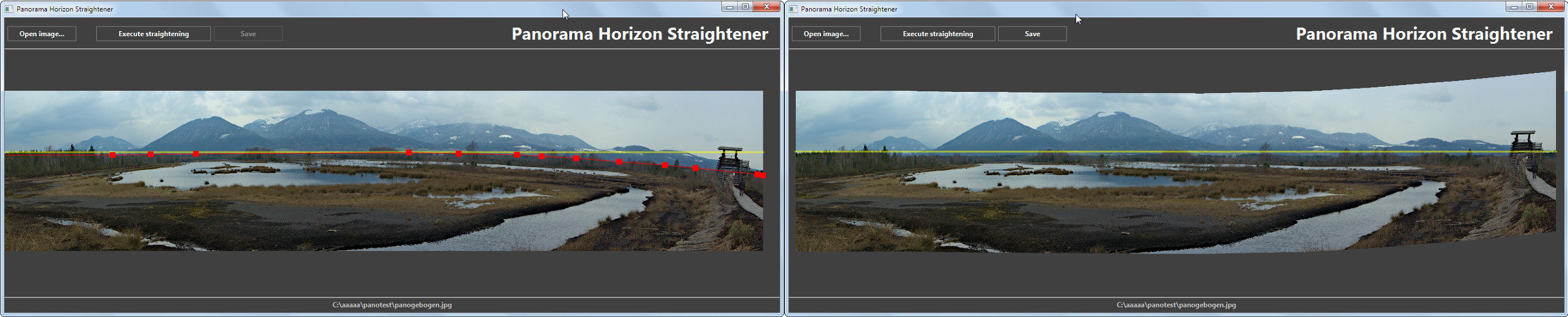This screenshot has width=1568, height=317.
Task: Select the leftmost red horizon marker
Action: tap(113, 155)
